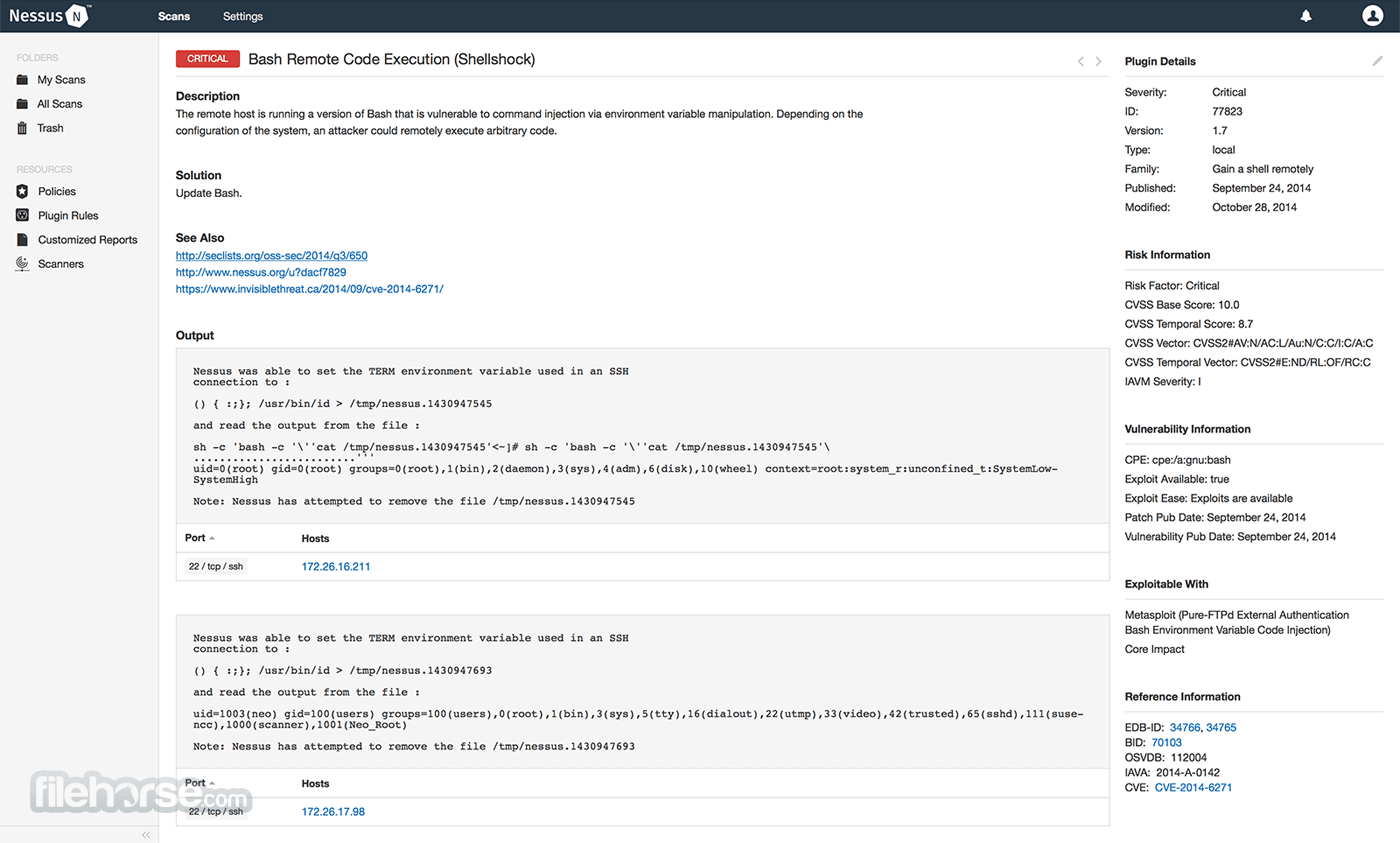1400x843 pixels.
Task: Click the Plugin Rules icon
Action: pos(22,215)
